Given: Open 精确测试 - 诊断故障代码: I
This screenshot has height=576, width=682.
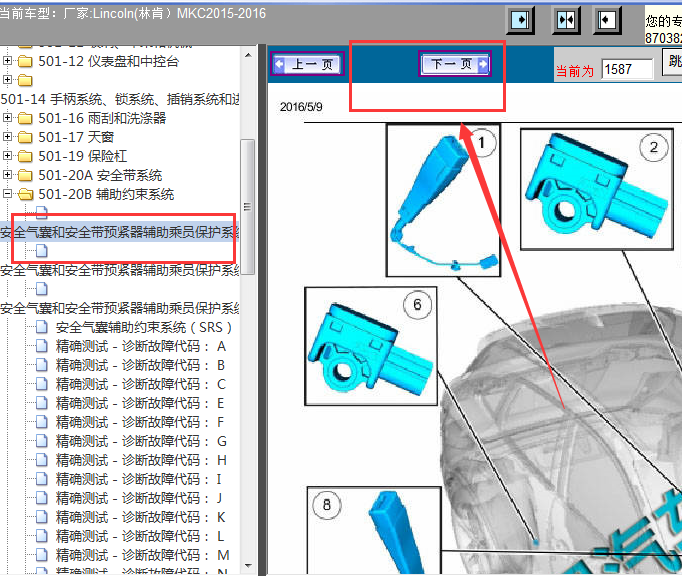Looking at the screenshot, I should (139, 479).
